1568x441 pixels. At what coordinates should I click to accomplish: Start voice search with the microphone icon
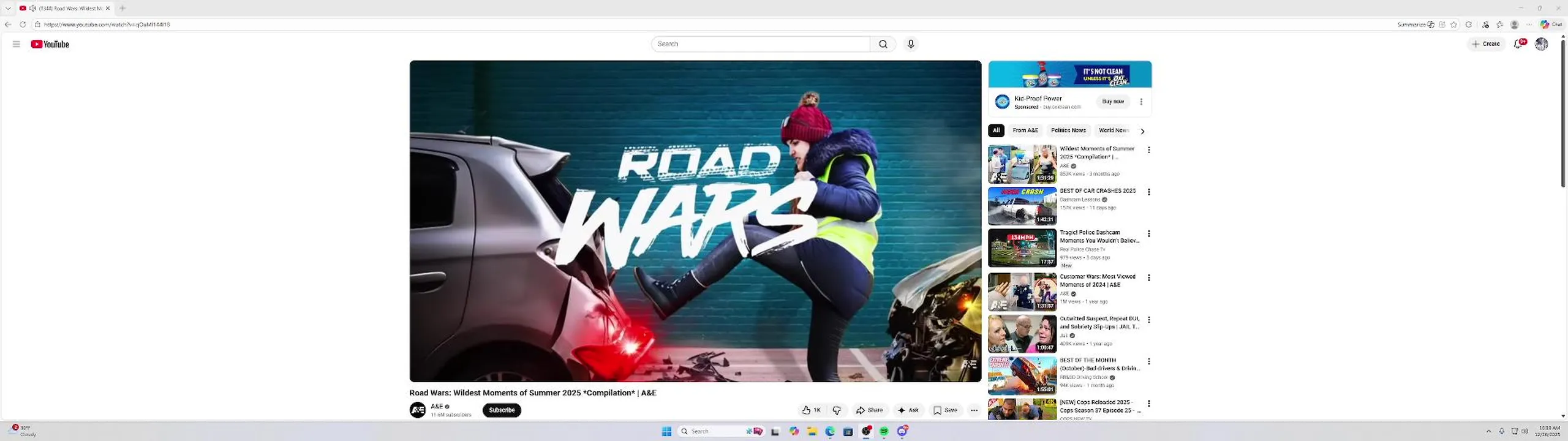click(x=911, y=44)
